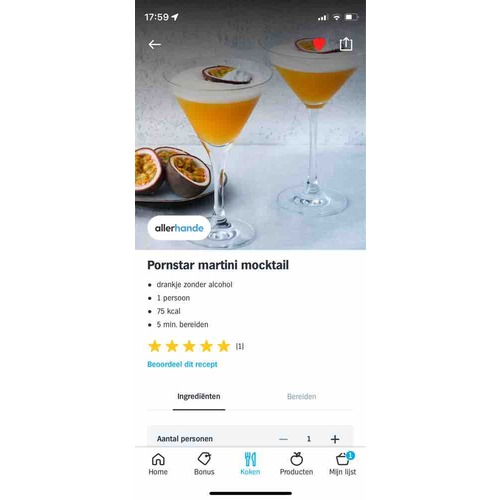Select the third rating star
The image size is (500, 500).
click(189, 346)
